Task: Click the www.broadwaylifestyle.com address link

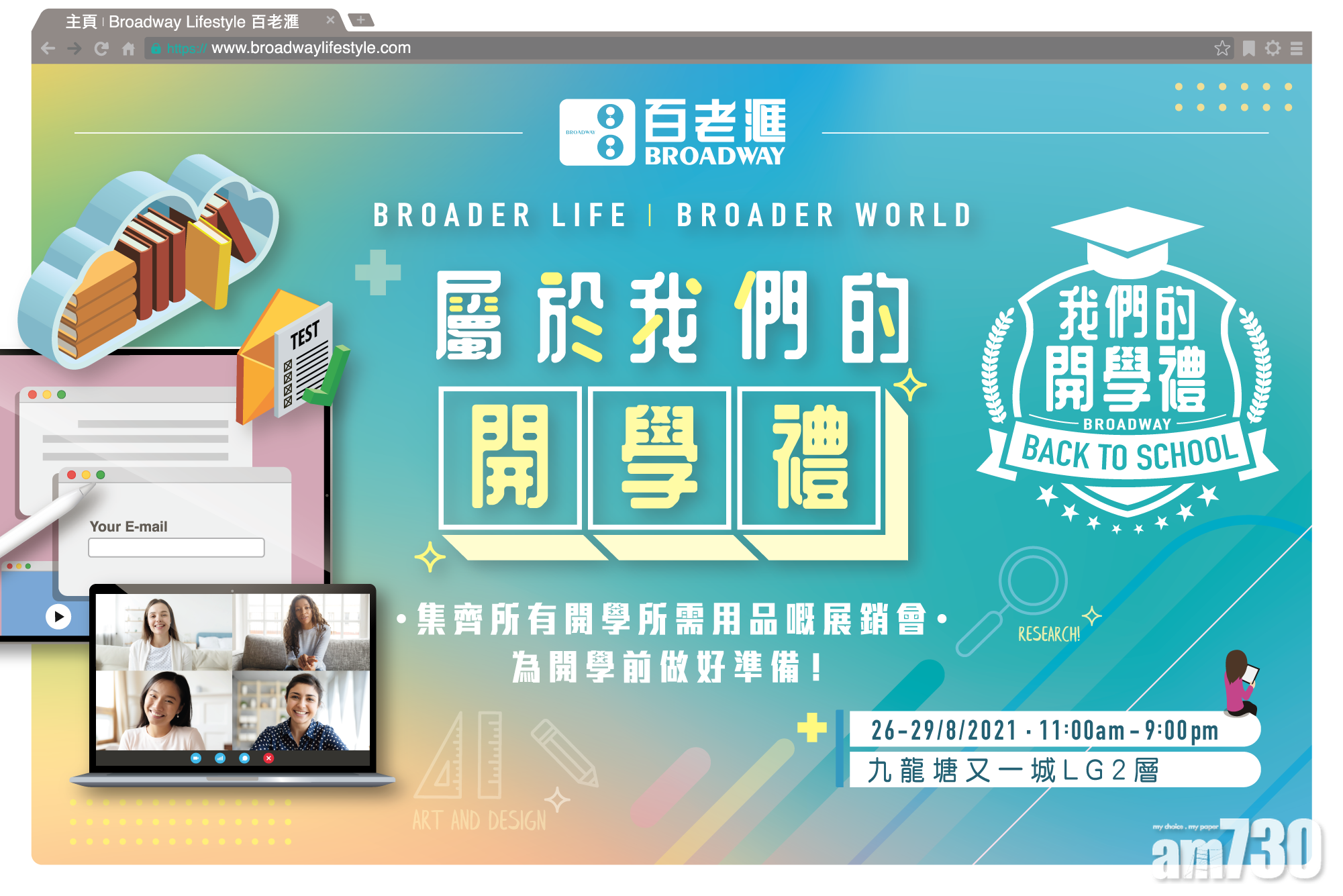Action: (x=311, y=48)
